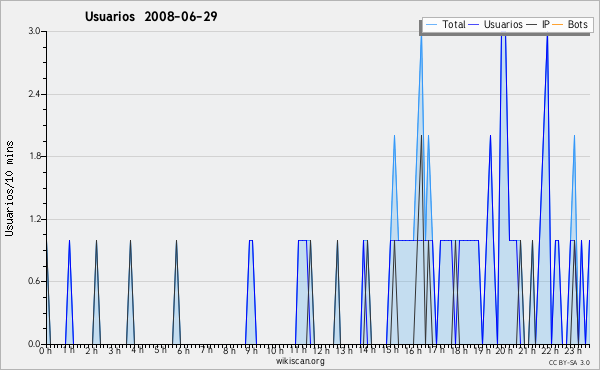Click the '21 h' x-axis label
This screenshot has width=600, height=370.
pyautogui.click(x=527, y=350)
